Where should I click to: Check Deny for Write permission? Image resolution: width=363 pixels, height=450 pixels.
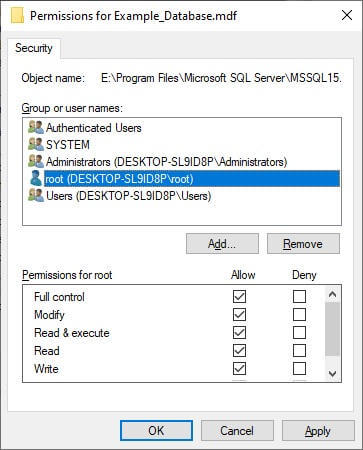tap(299, 368)
